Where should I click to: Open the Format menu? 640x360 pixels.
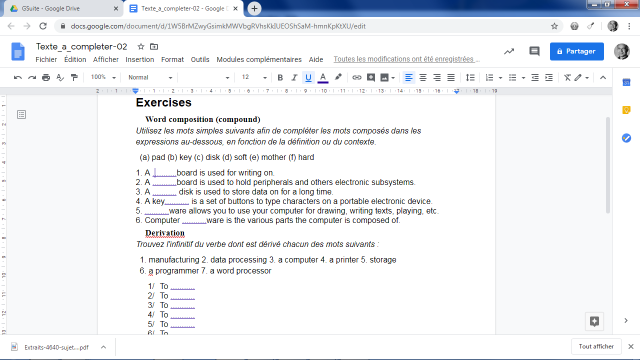click(x=172, y=60)
